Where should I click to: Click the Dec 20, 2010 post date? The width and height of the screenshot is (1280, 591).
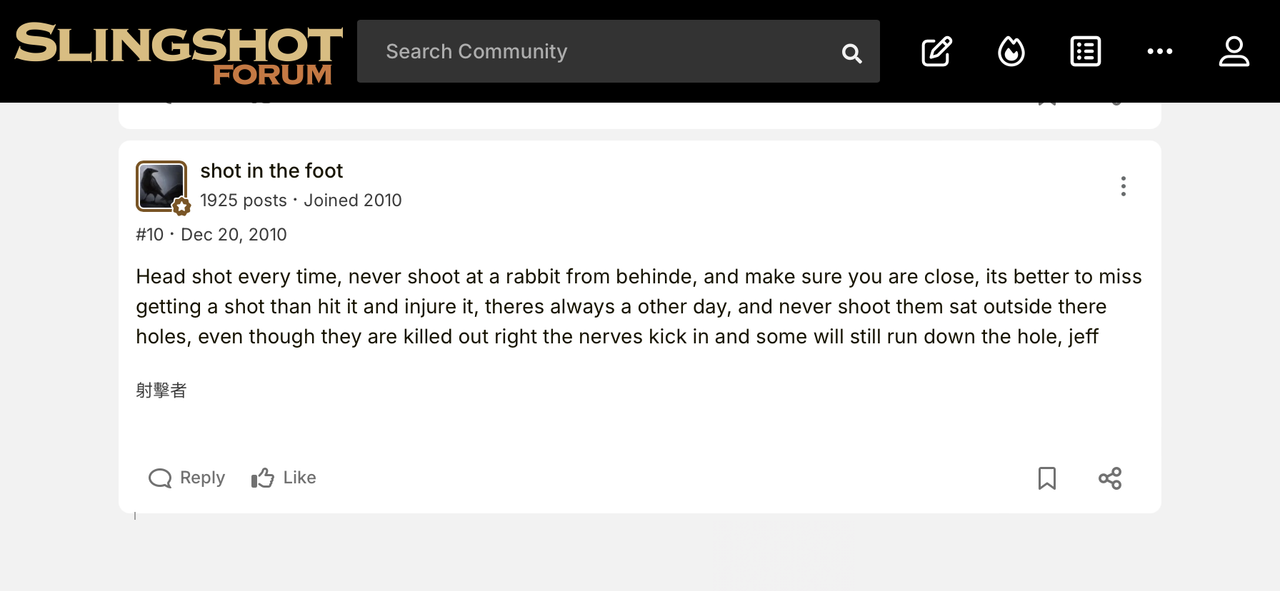[x=234, y=235]
